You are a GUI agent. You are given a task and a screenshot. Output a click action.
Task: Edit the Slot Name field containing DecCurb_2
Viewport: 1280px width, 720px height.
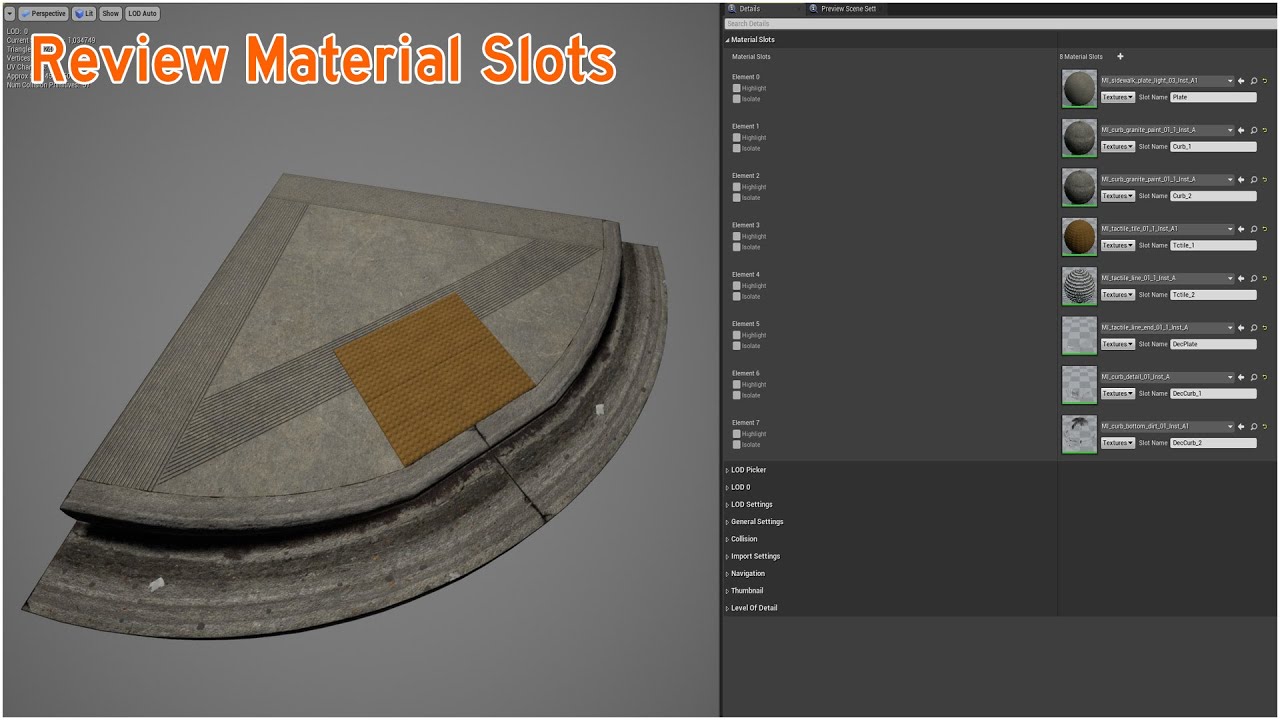tap(1213, 443)
